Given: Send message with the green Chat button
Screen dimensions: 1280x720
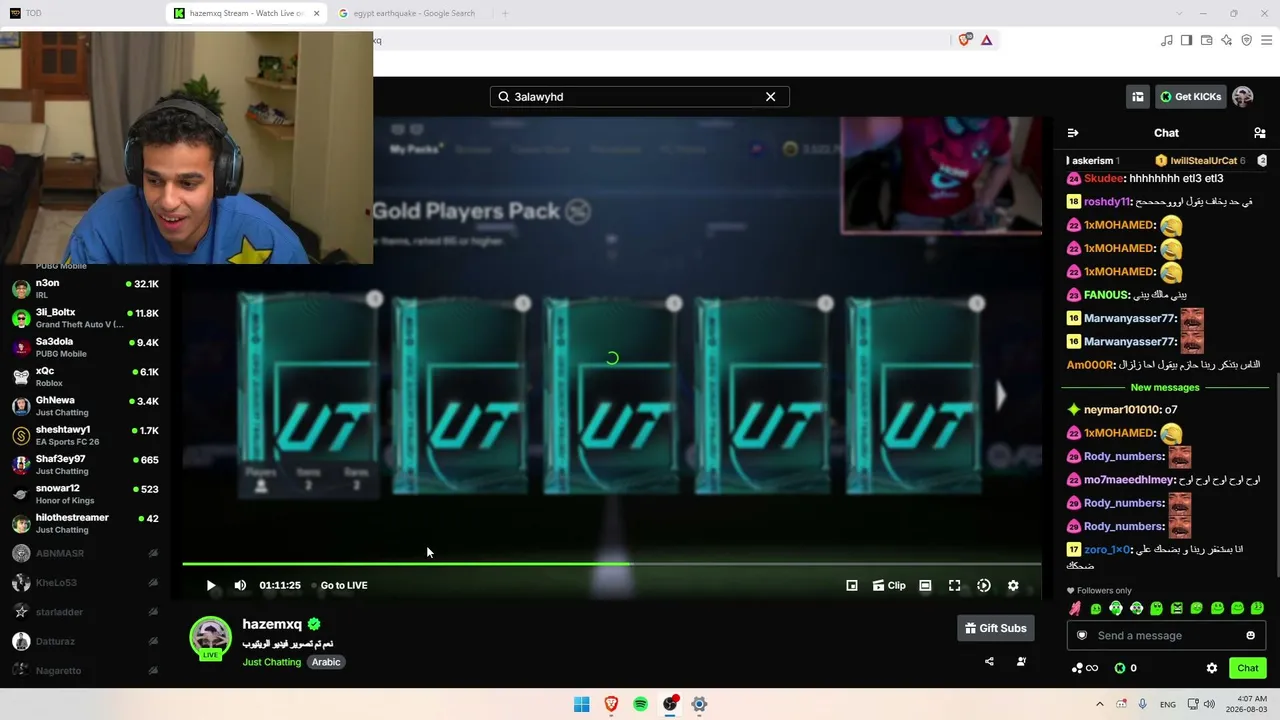Looking at the screenshot, I should click(1248, 668).
